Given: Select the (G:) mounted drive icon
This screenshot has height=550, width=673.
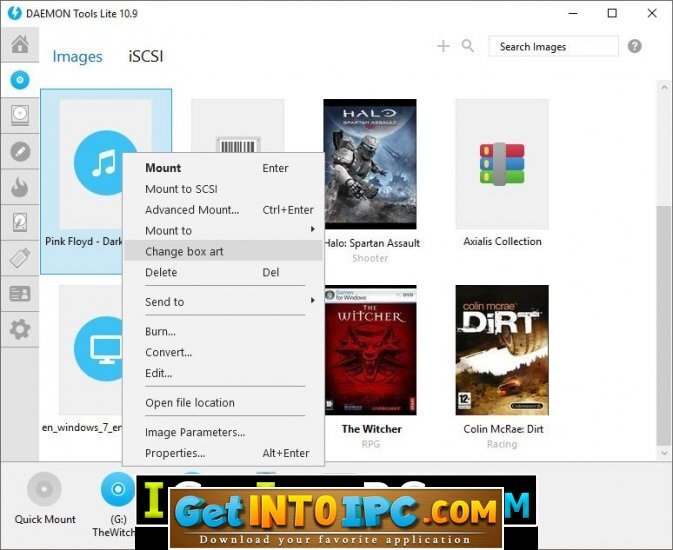Looking at the screenshot, I should [118, 489].
